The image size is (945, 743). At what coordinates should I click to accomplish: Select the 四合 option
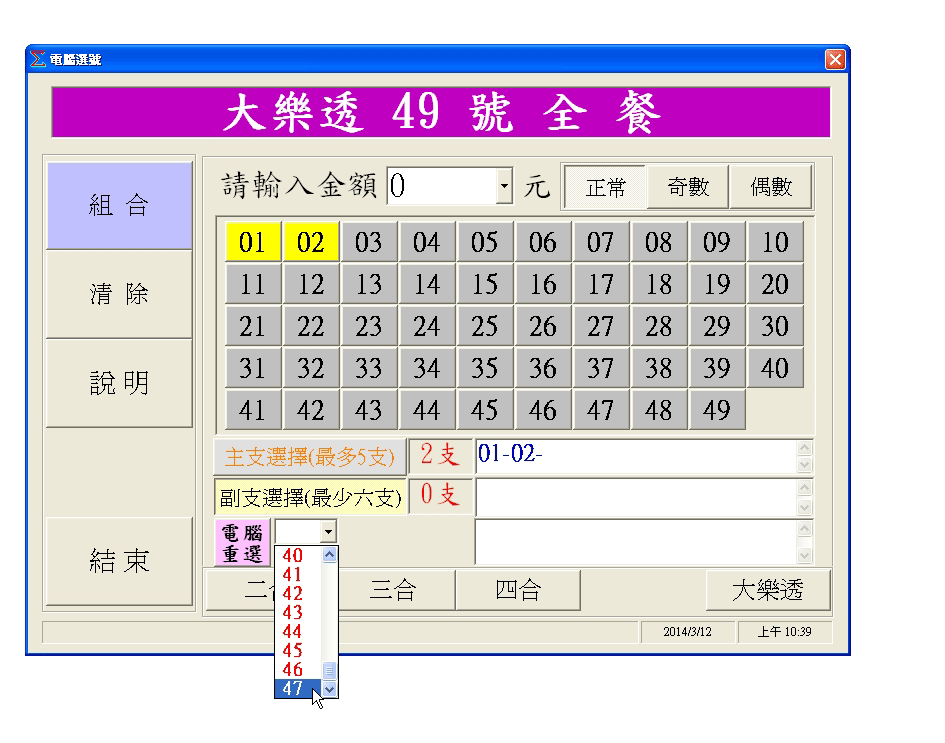coord(518,590)
